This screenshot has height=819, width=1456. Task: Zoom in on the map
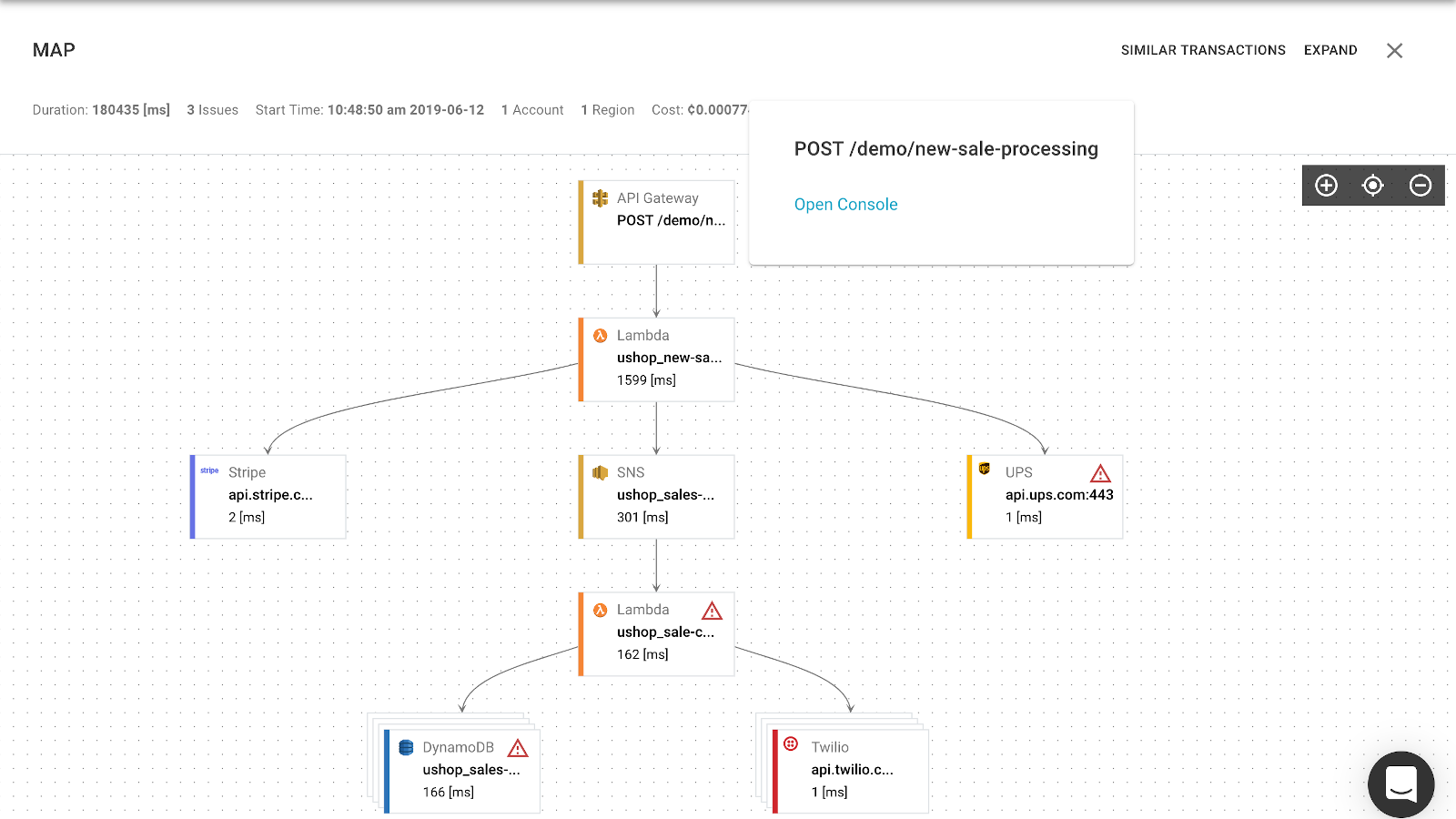[1326, 186]
